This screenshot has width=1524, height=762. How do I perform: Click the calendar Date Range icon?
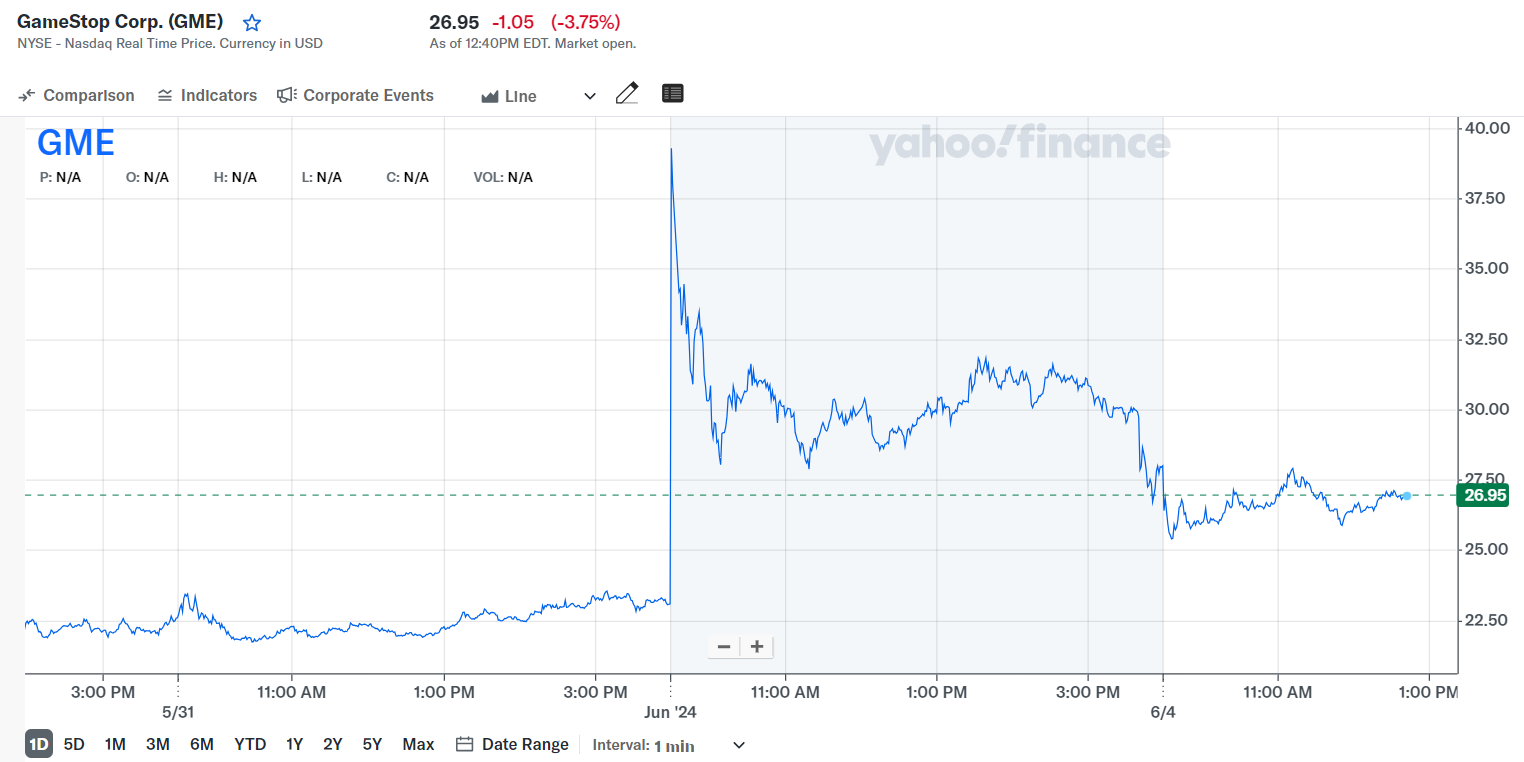tap(464, 744)
